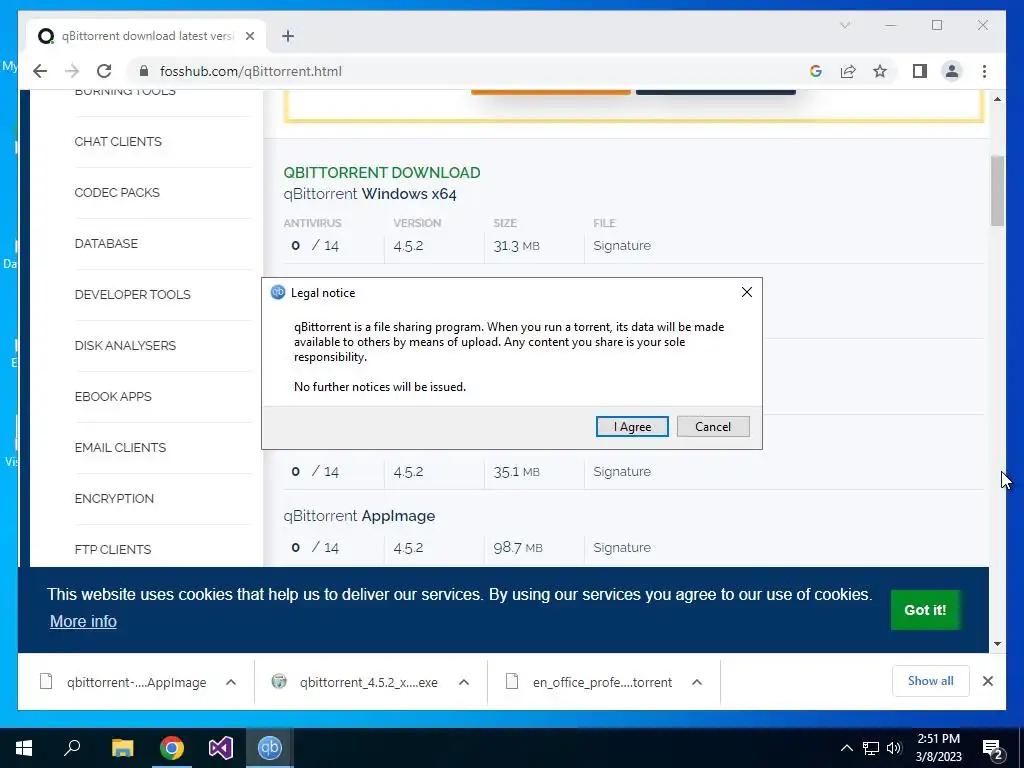Open DEVELOPER TOOLS category
Image resolution: width=1024 pixels, height=768 pixels.
click(133, 295)
